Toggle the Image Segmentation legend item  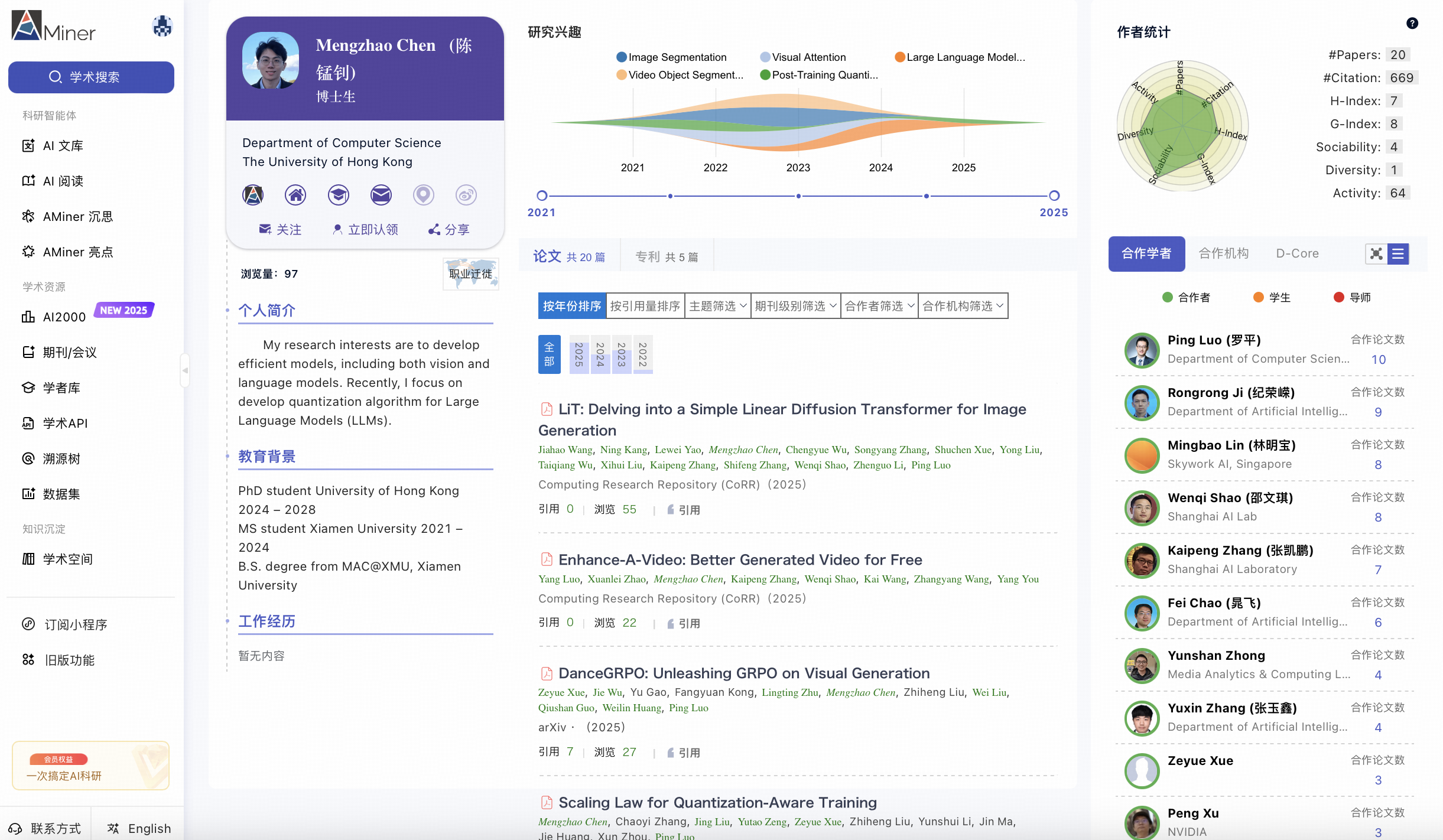point(672,57)
